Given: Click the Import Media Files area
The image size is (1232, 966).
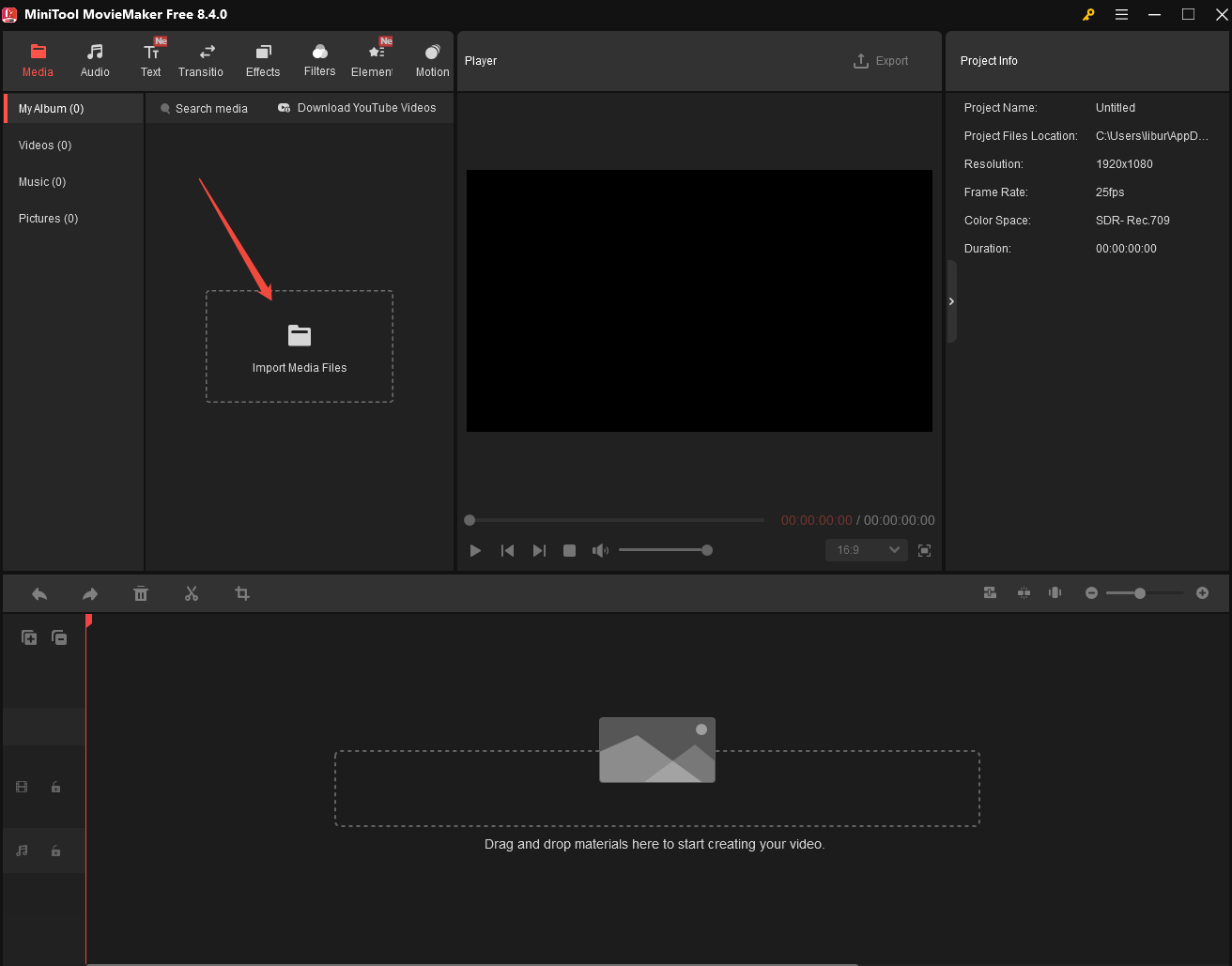Looking at the screenshot, I should 299,345.
